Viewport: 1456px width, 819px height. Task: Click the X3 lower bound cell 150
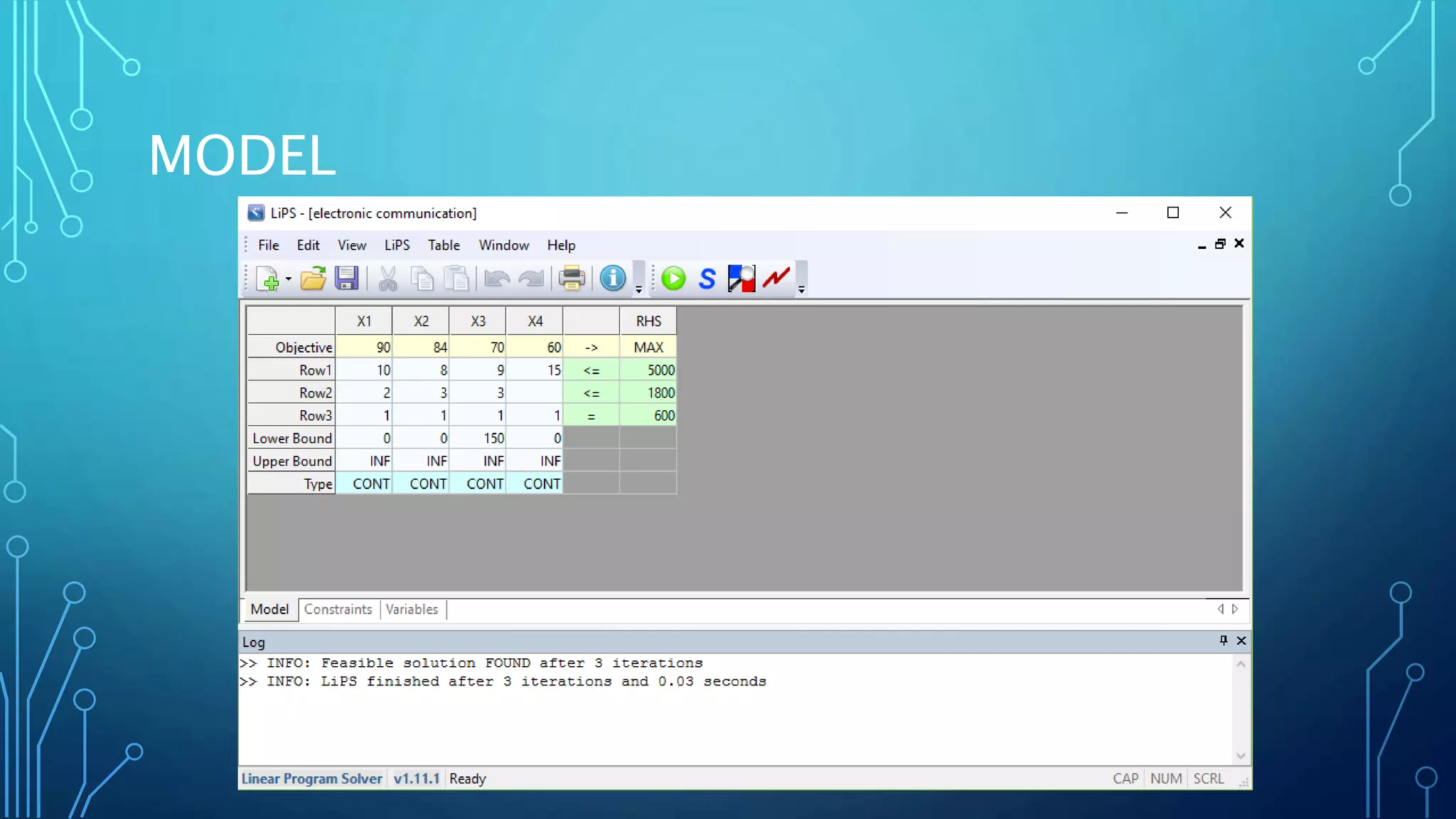pyautogui.click(x=478, y=439)
